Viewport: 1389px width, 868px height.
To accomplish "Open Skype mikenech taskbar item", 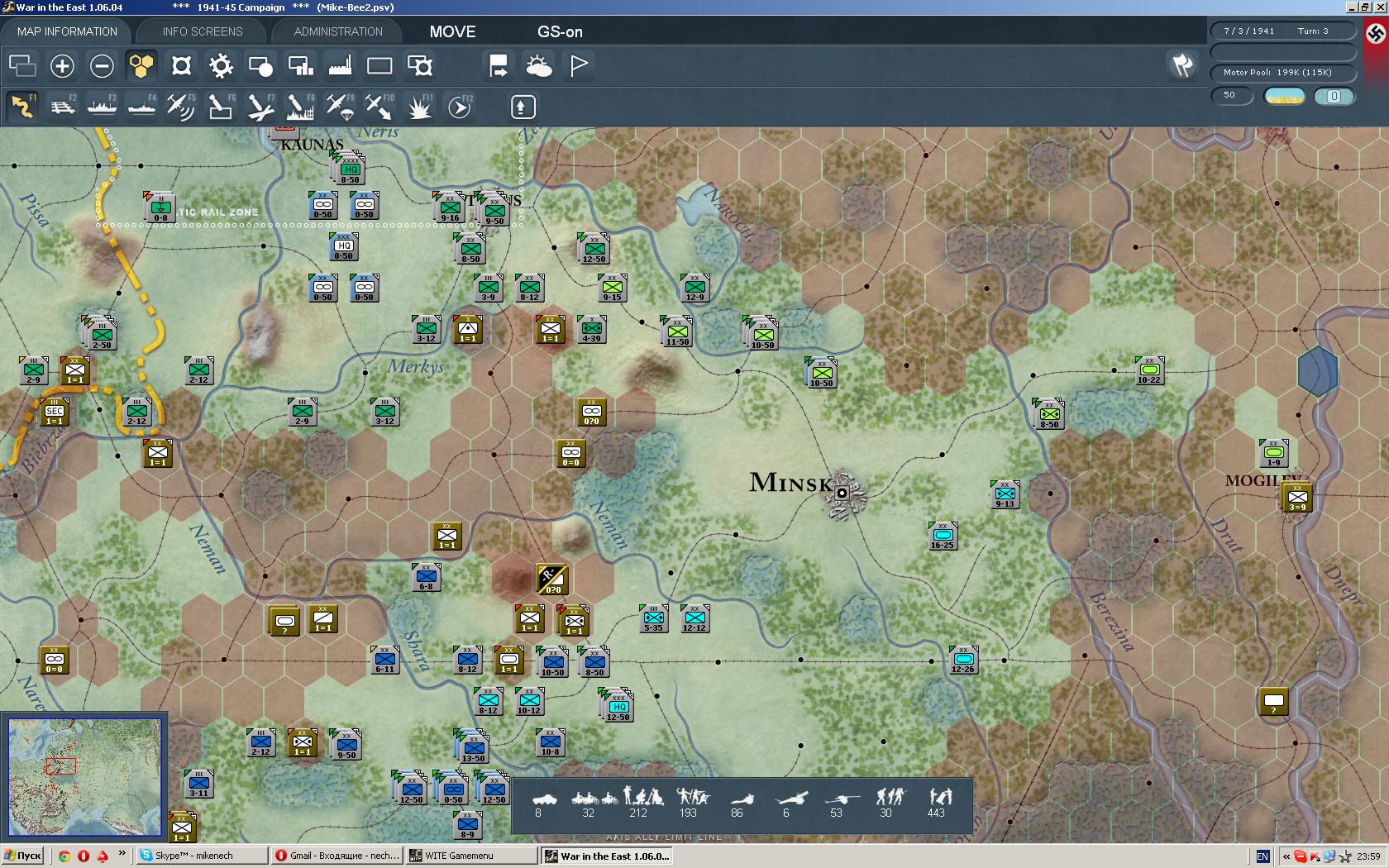I will 202,856.
